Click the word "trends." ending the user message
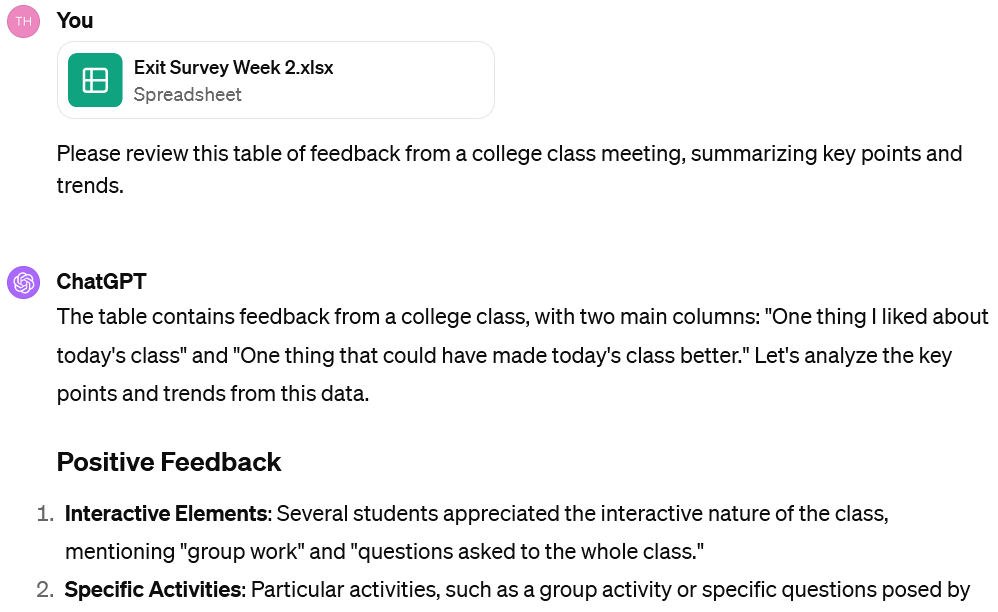 (x=89, y=185)
